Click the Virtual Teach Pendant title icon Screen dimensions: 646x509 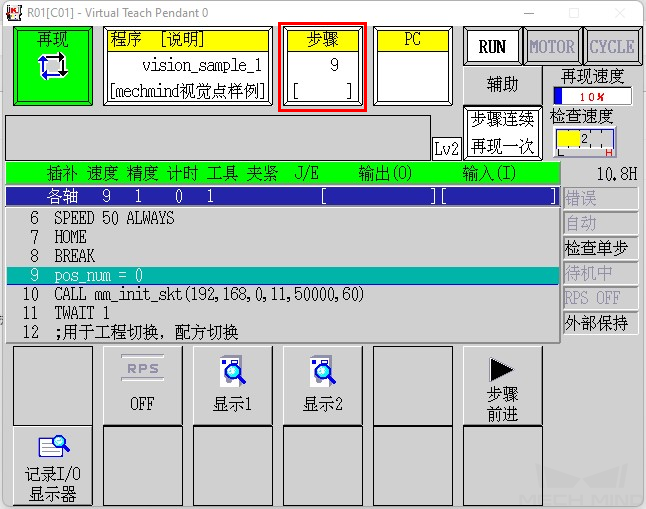tap(14, 13)
